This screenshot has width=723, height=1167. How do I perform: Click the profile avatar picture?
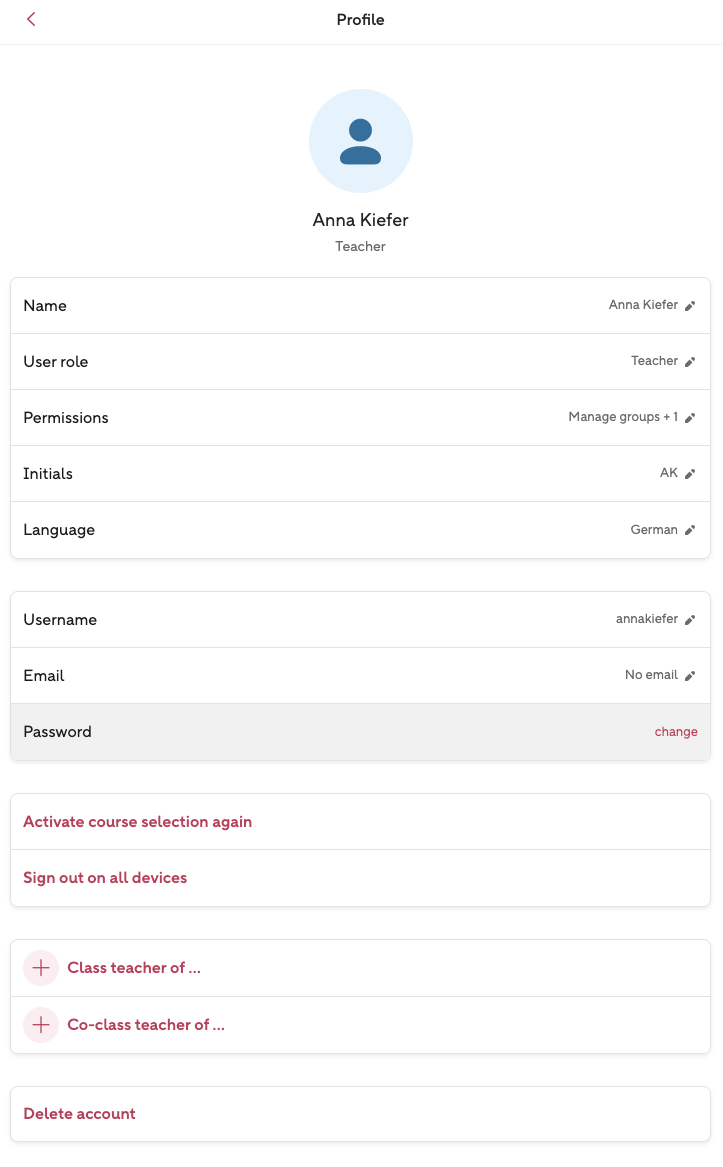click(361, 141)
